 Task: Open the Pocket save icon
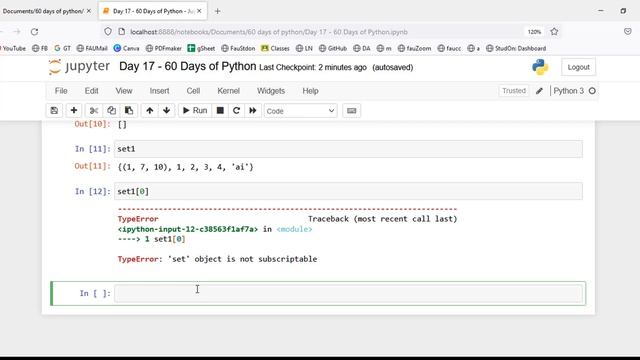tap(628, 31)
